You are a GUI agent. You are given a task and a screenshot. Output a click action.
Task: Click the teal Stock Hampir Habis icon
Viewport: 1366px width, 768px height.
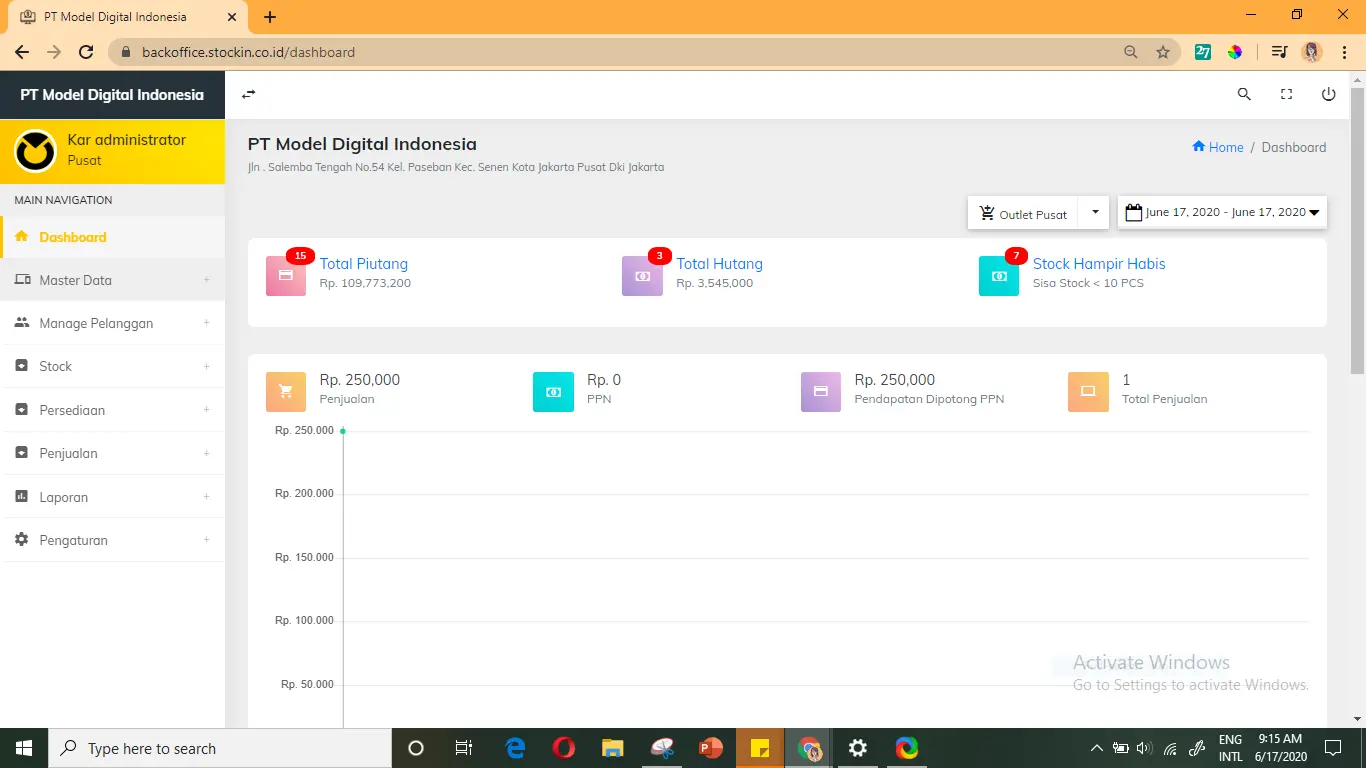[x=999, y=276]
